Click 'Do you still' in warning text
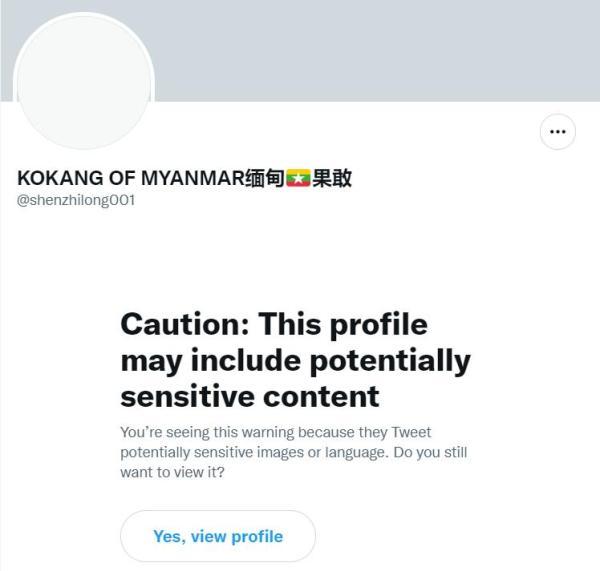 coord(430,452)
